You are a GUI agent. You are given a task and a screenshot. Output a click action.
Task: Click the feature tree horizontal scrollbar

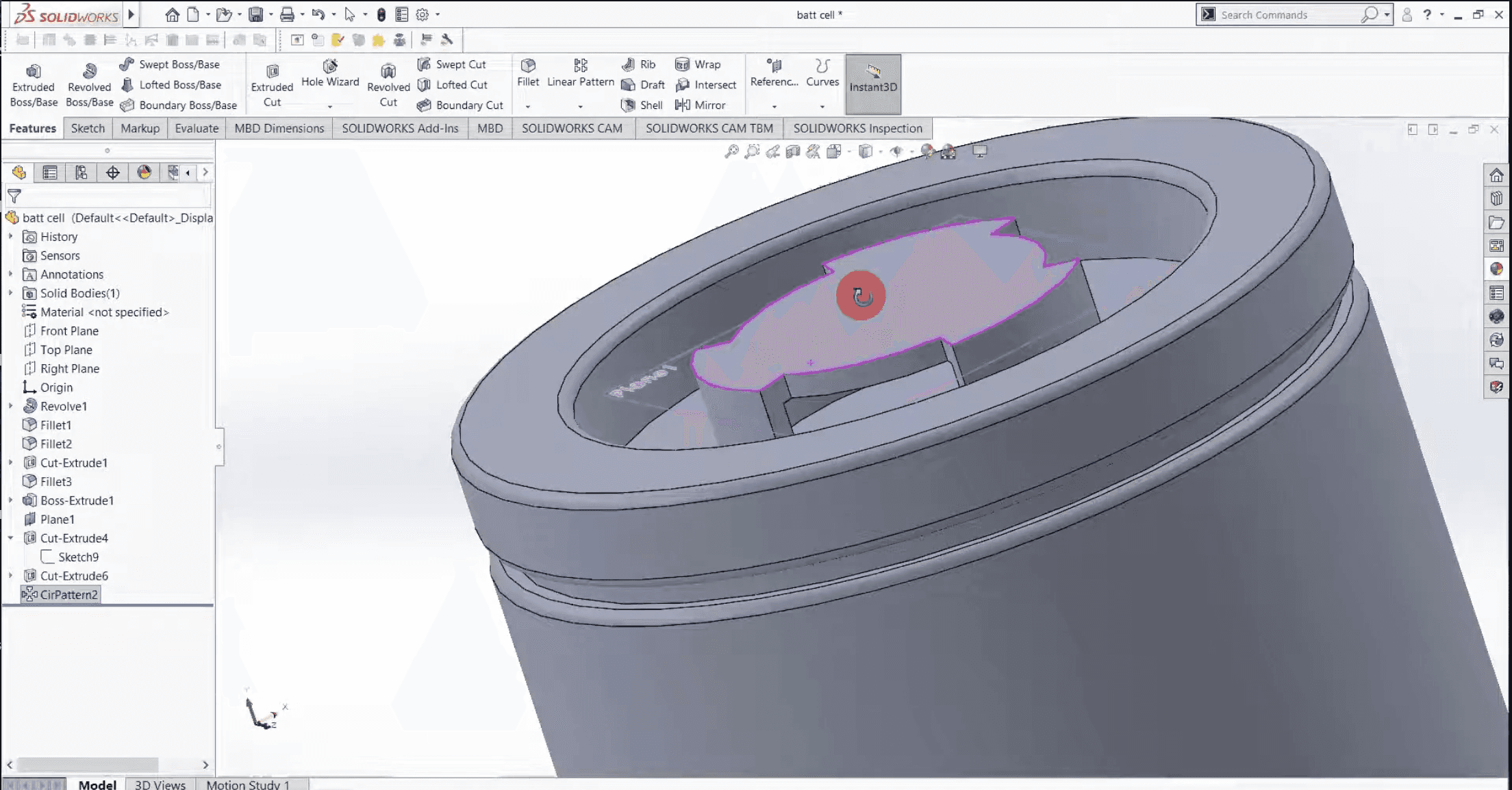click(x=88, y=764)
